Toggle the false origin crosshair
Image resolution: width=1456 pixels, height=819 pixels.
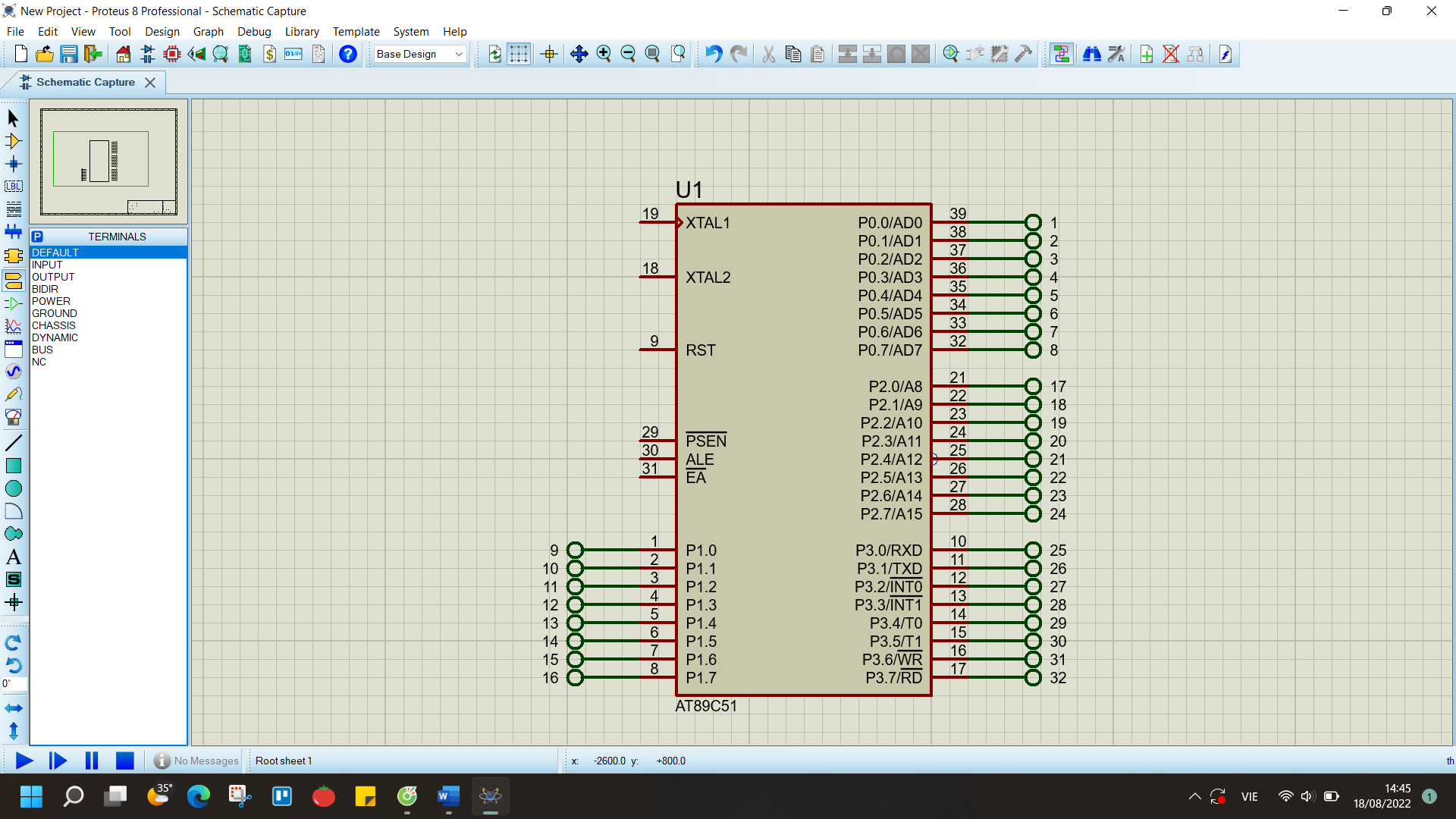(x=549, y=54)
